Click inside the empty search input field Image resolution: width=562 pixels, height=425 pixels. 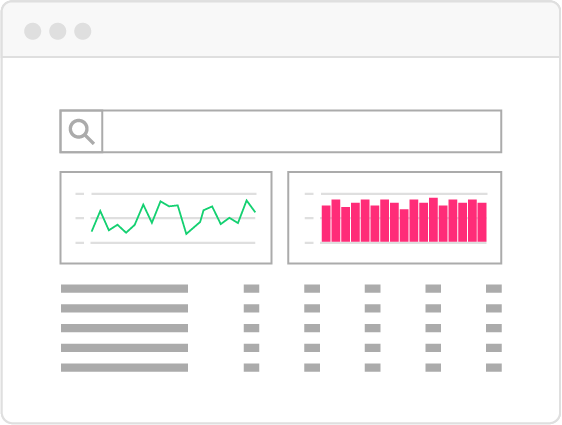click(302, 132)
